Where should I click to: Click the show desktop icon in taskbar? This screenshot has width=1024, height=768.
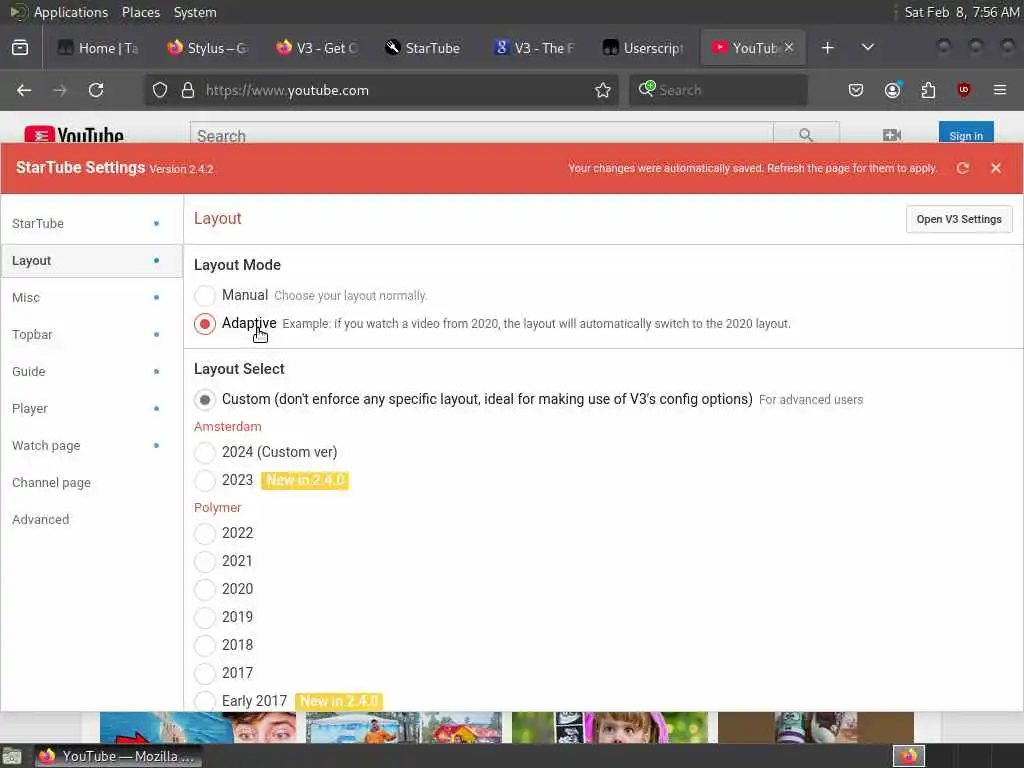[12, 757]
